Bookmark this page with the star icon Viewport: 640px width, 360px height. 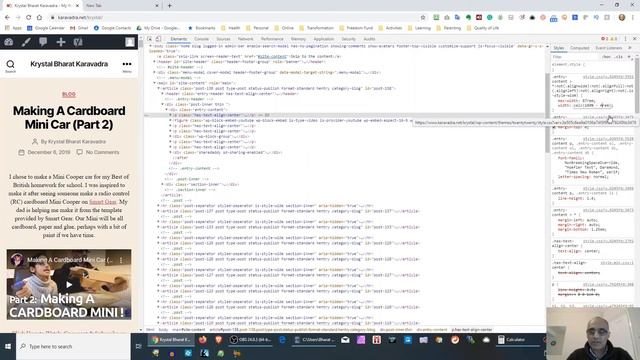[x=423, y=18]
